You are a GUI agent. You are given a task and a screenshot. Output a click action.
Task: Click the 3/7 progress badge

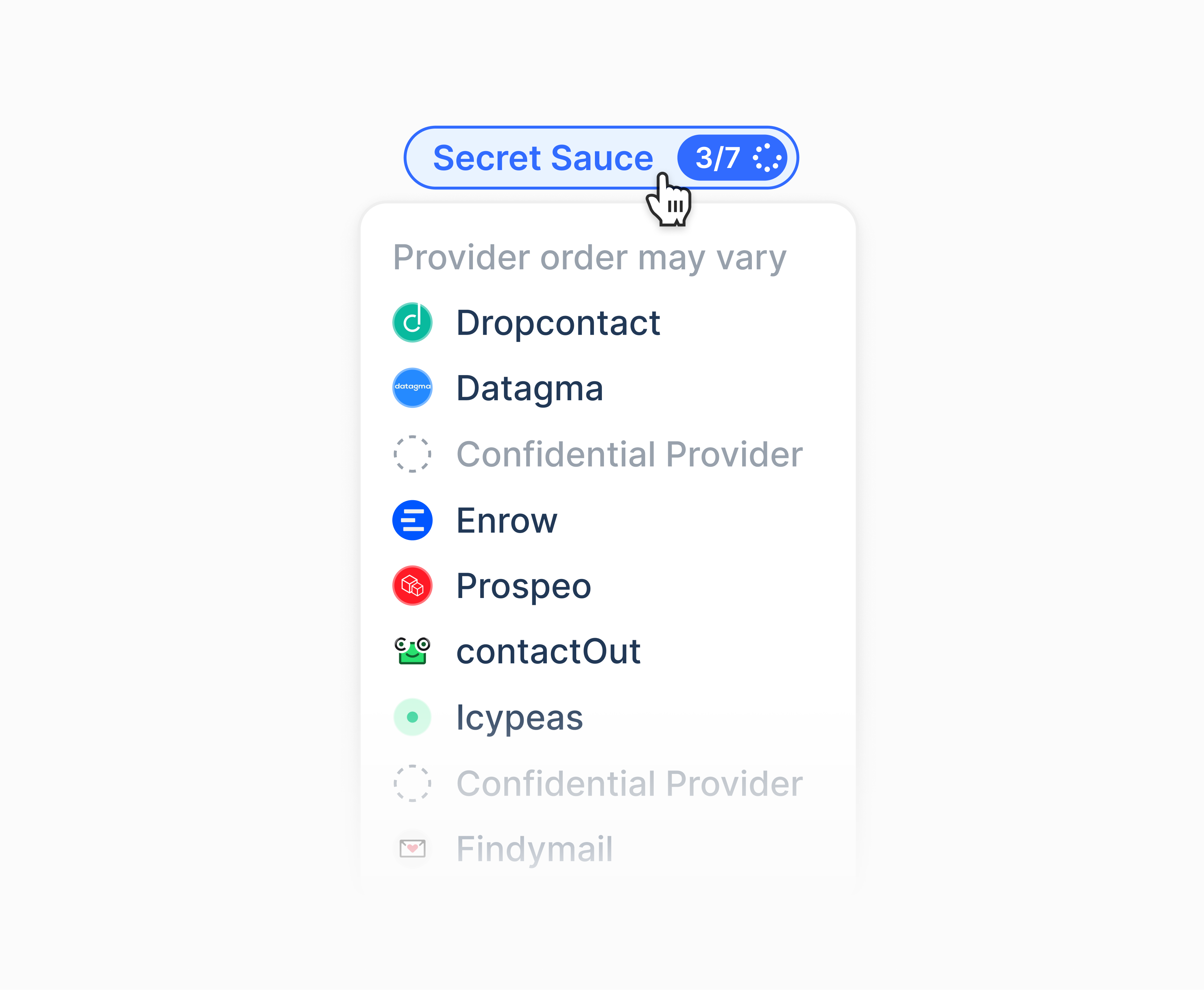718,158
